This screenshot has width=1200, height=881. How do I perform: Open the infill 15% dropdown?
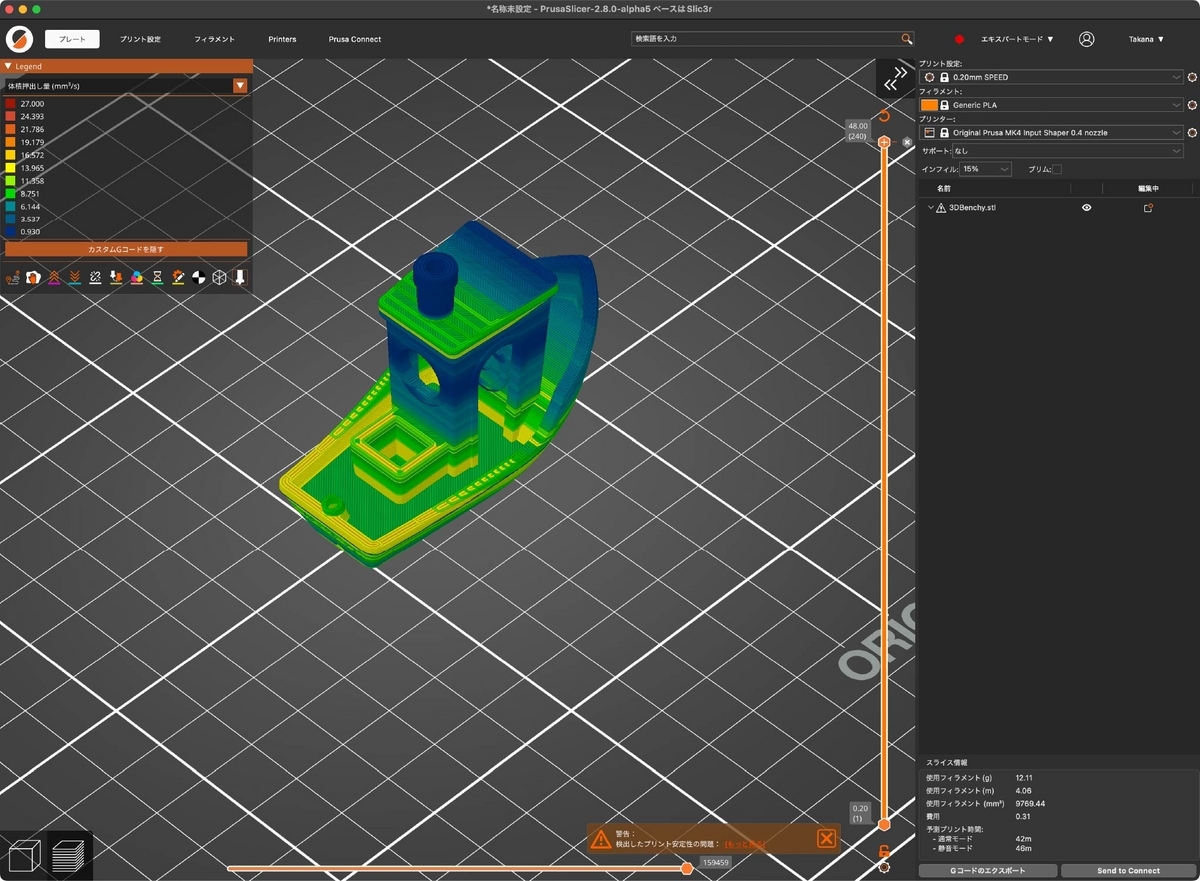985,169
